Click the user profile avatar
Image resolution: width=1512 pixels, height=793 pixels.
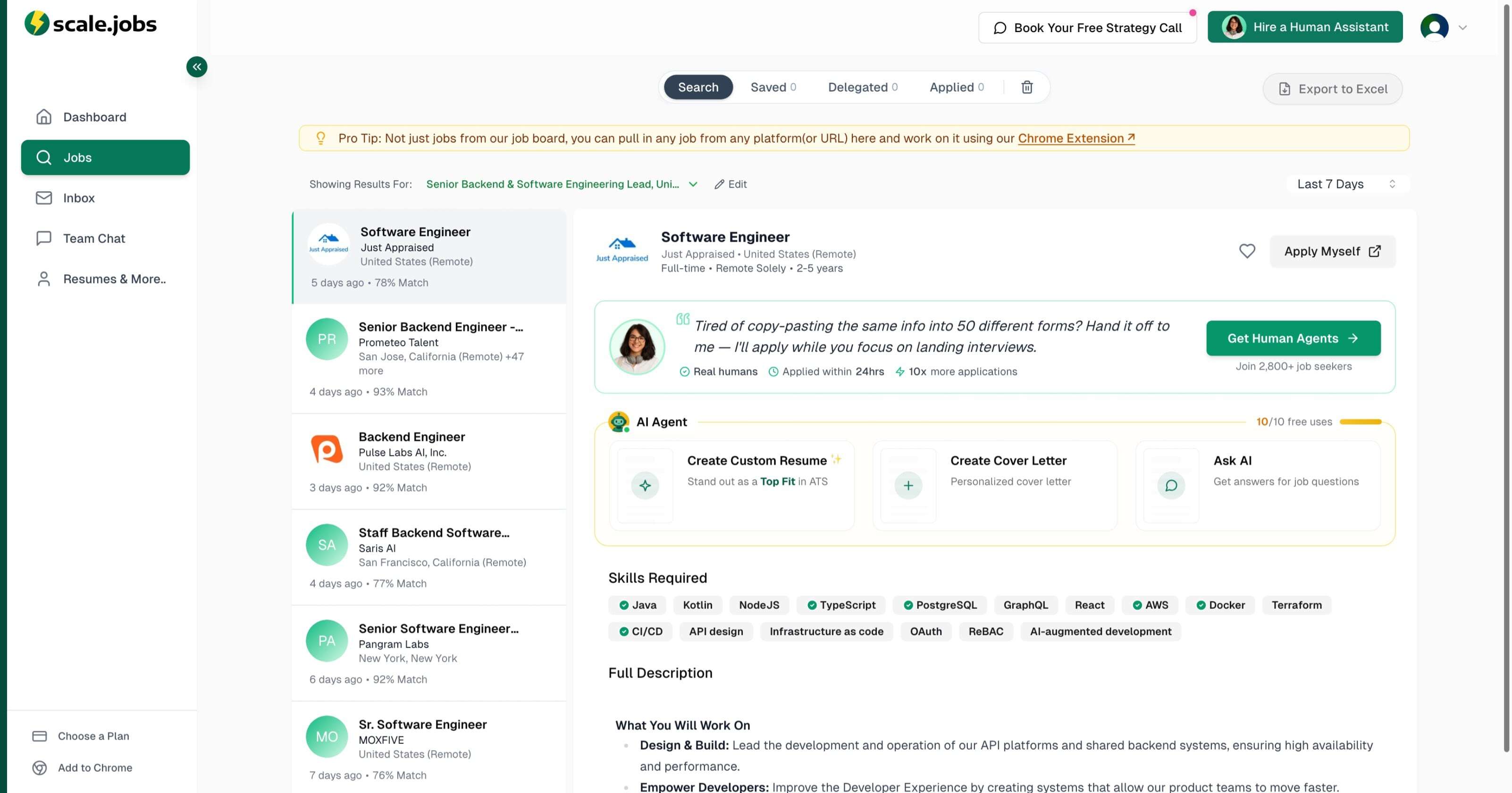coord(1434,27)
